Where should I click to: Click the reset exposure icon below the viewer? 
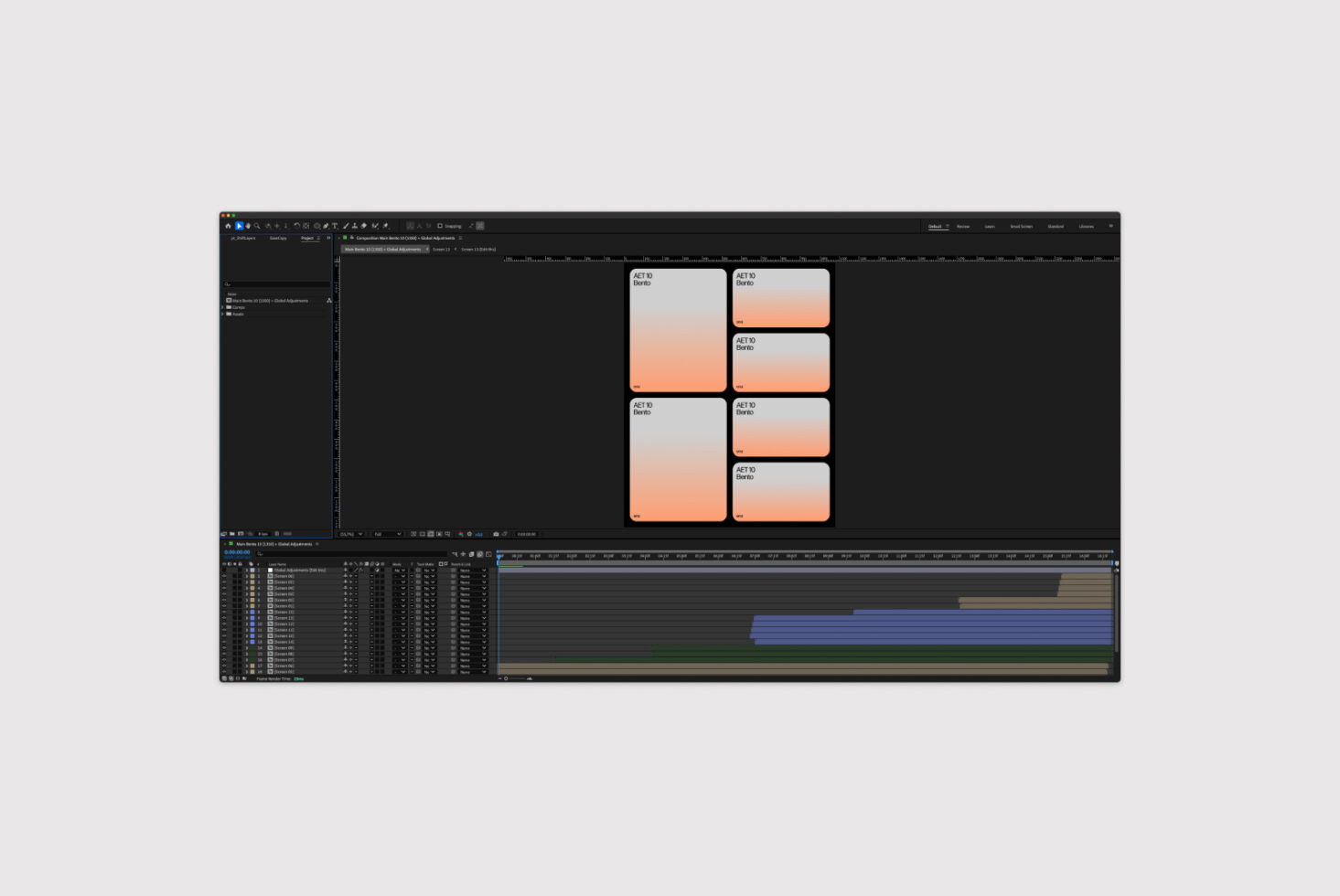point(469,534)
